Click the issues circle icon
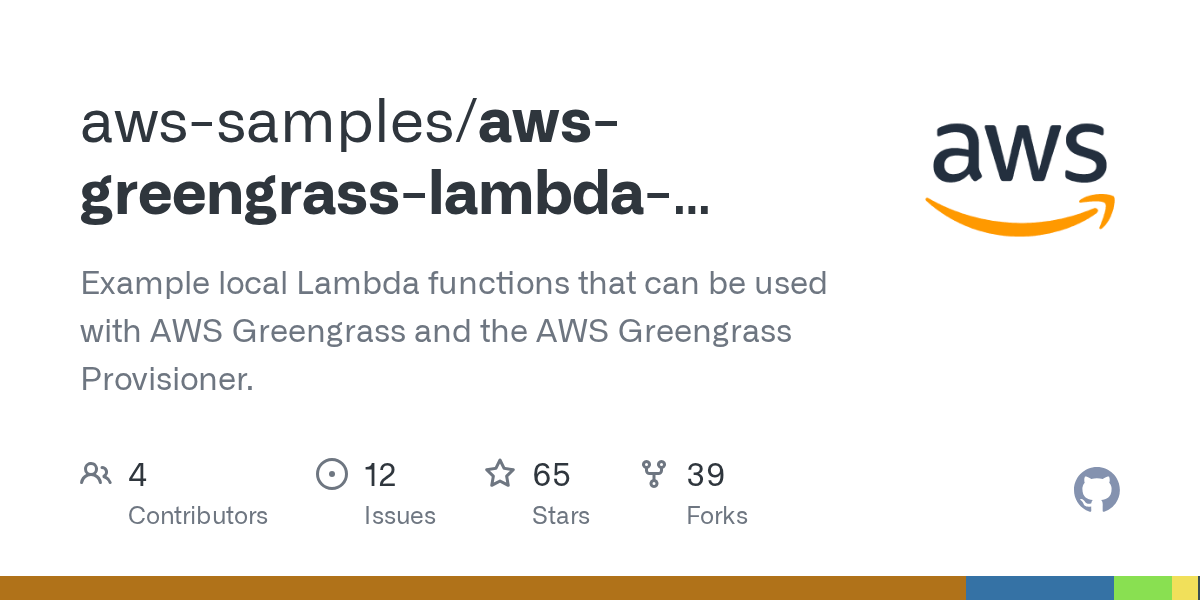This screenshot has width=1200, height=600. pos(331,474)
